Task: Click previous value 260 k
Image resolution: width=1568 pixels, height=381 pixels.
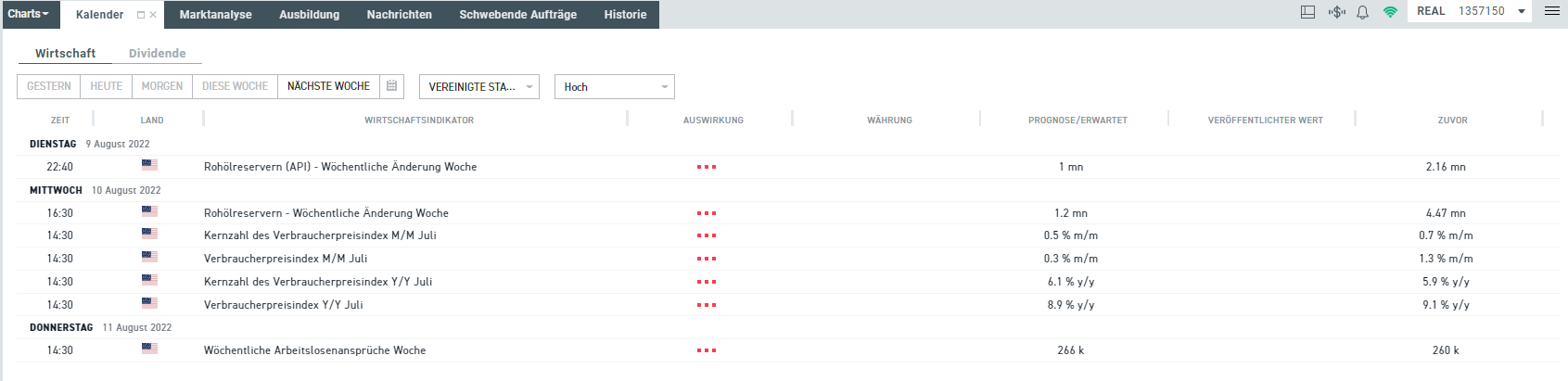Action: click(x=1446, y=350)
